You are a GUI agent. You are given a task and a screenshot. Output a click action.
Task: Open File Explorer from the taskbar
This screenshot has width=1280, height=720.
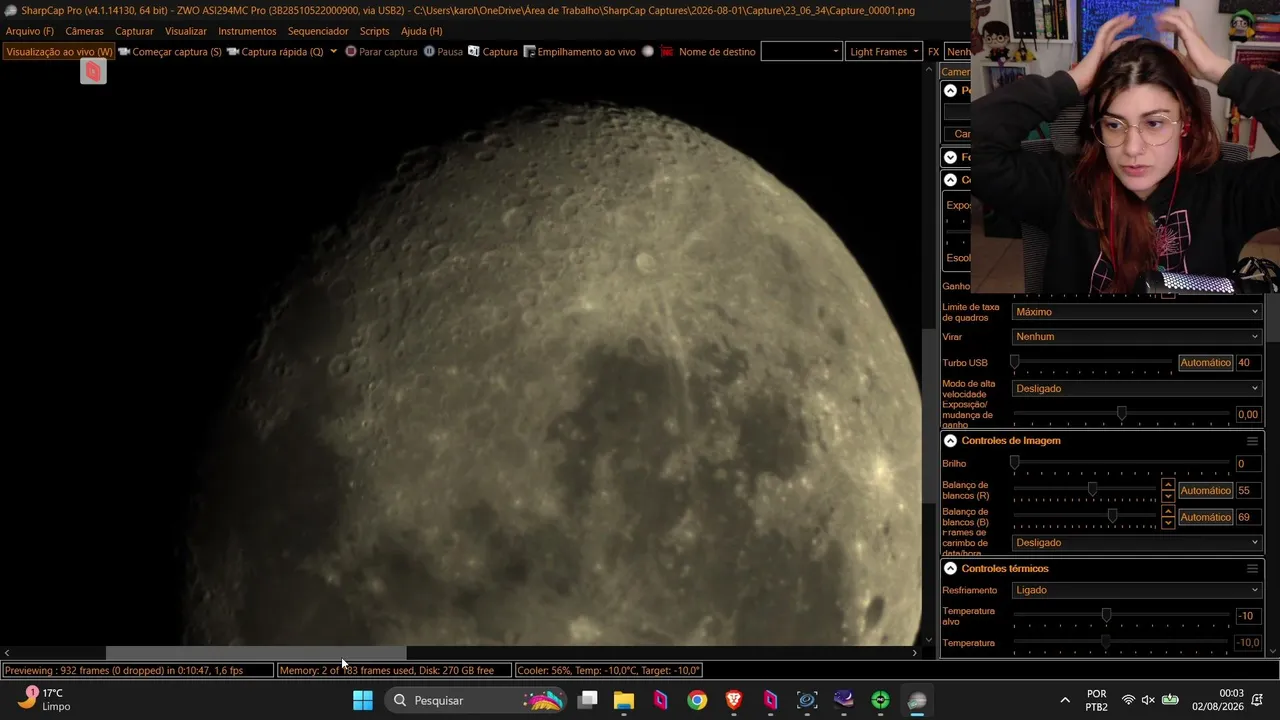[624, 700]
